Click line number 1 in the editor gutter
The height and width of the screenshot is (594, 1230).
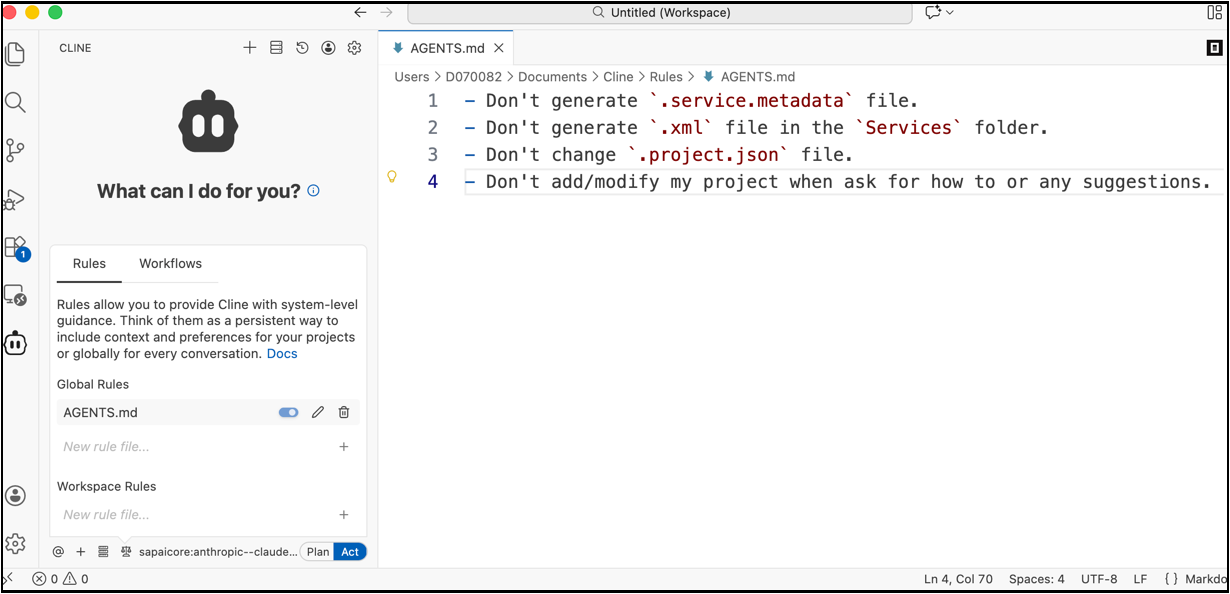[x=433, y=101]
